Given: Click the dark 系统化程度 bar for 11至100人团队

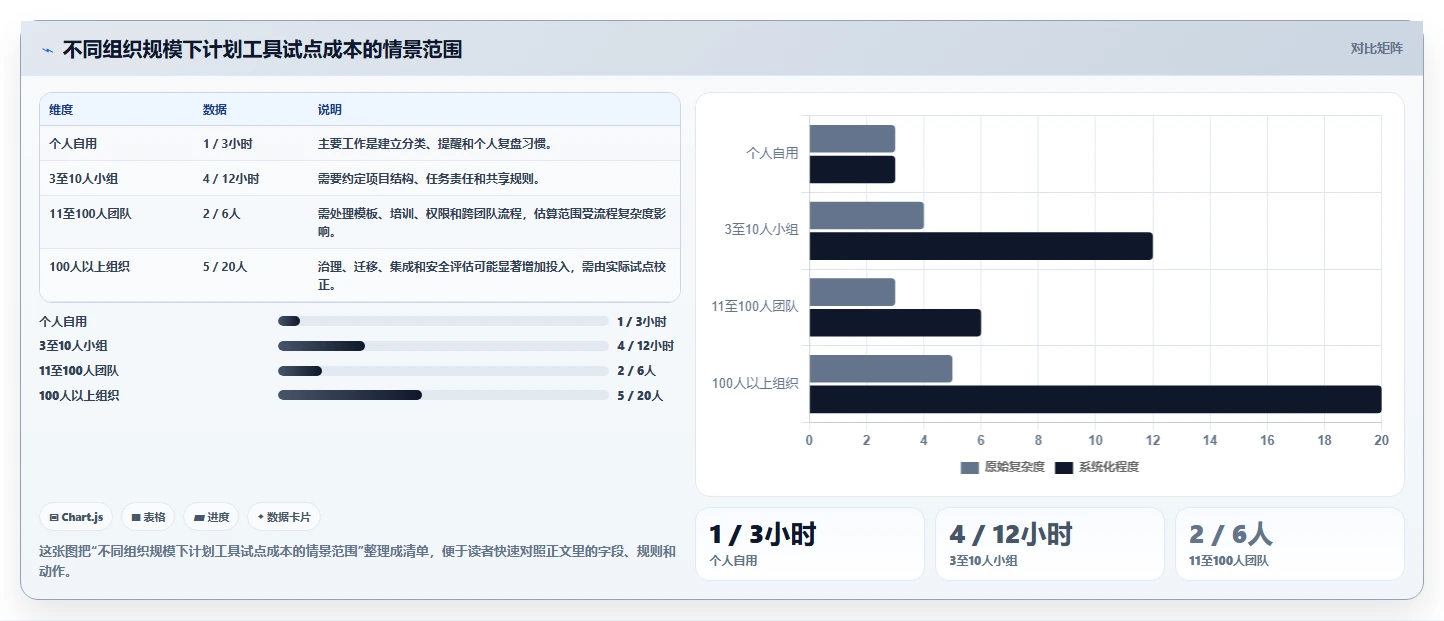Looking at the screenshot, I should [895, 323].
